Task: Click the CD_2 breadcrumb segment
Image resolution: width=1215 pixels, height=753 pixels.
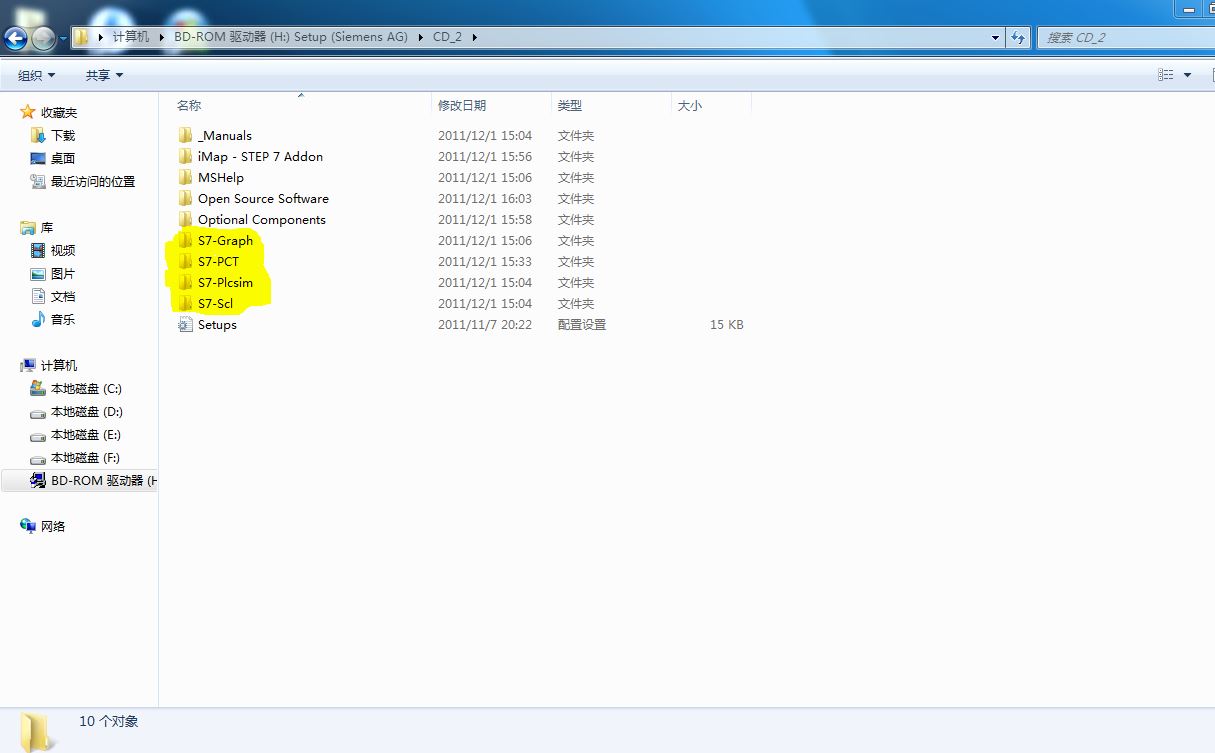Action: coord(447,37)
